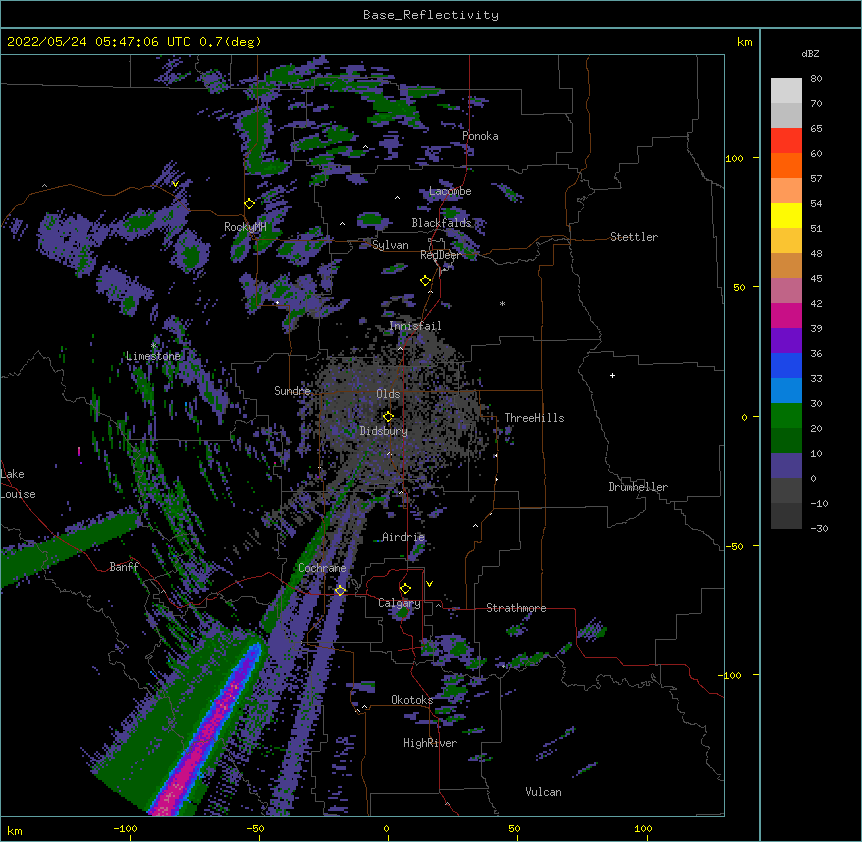Select the yellow v marker northwest of RockyMH
This screenshot has height=842, width=862.
(x=175, y=184)
